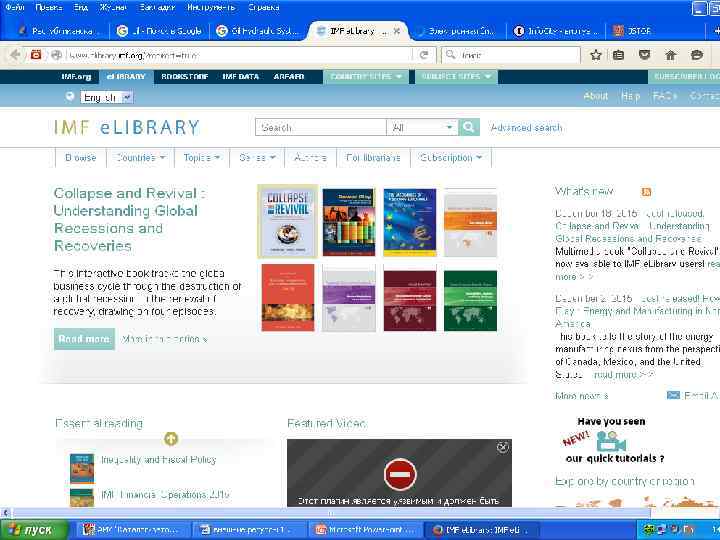The height and width of the screenshot is (540, 720).
Task: Click the blocked plugin icon in Featured Video
Action: coord(400,474)
